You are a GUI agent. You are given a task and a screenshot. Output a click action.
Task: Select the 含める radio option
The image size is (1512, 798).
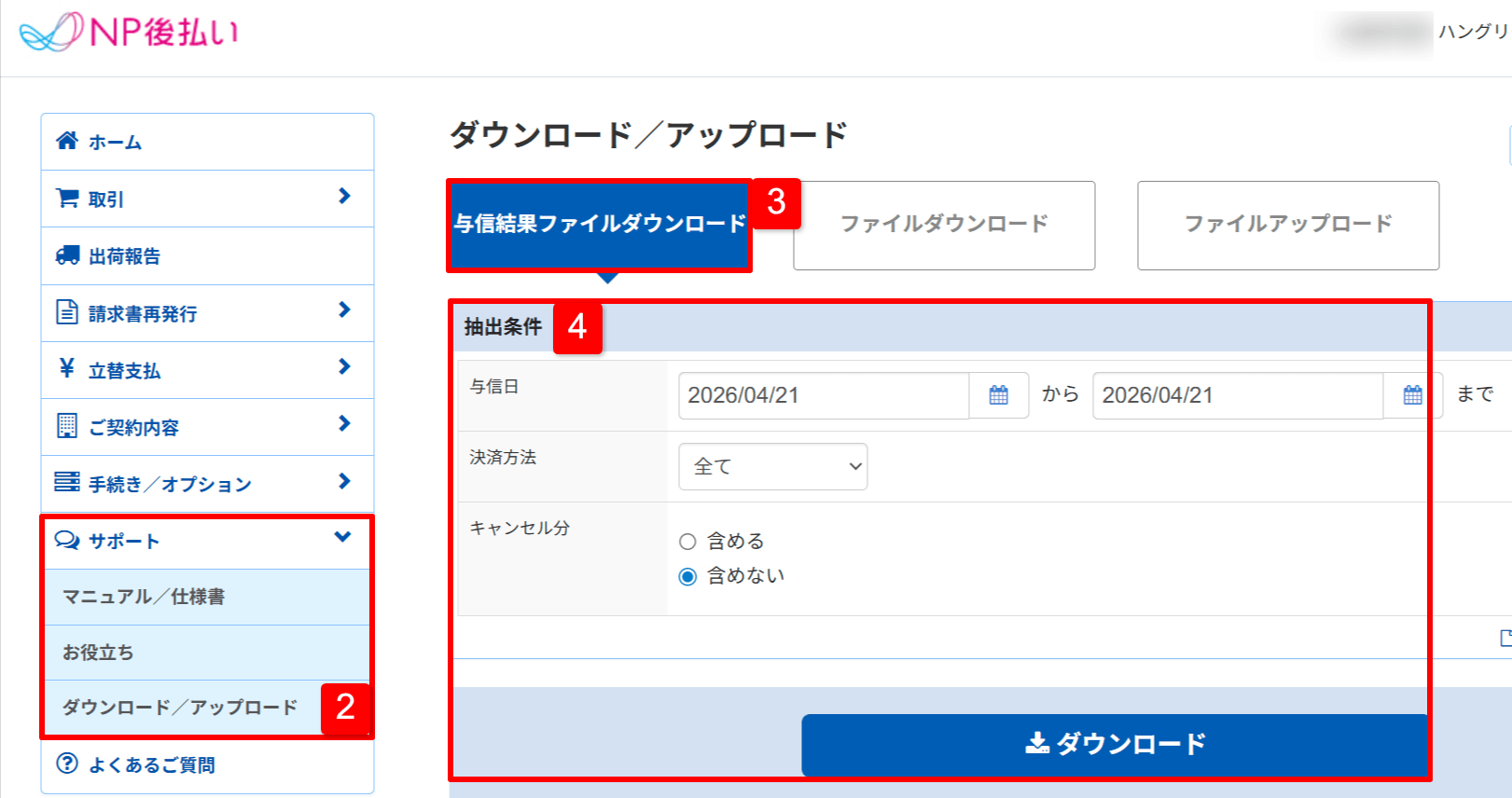(687, 542)
